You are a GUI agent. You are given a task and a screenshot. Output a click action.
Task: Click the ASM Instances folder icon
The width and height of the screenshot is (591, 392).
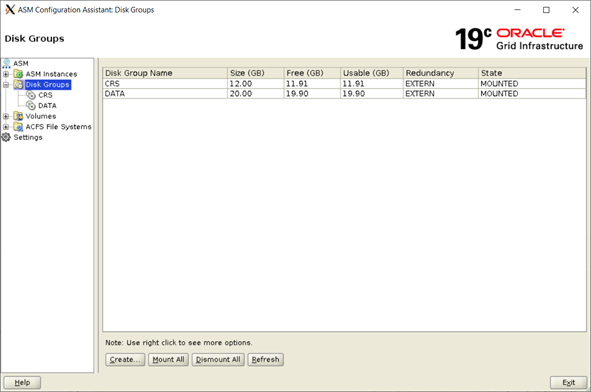coord(18,74)
